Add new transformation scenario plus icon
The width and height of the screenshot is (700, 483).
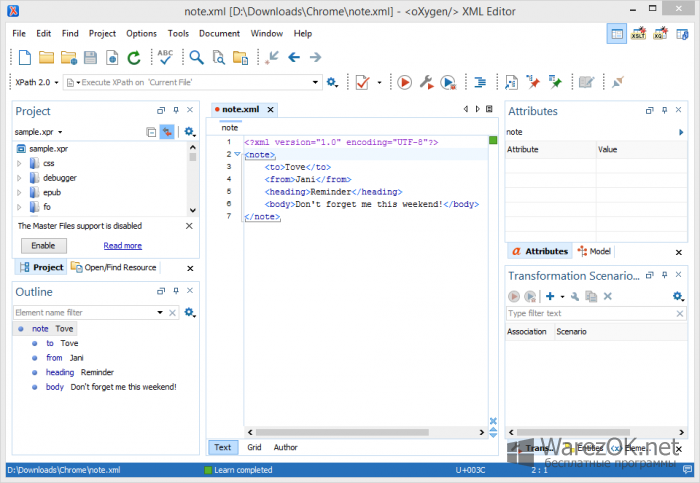coord(550,296)
